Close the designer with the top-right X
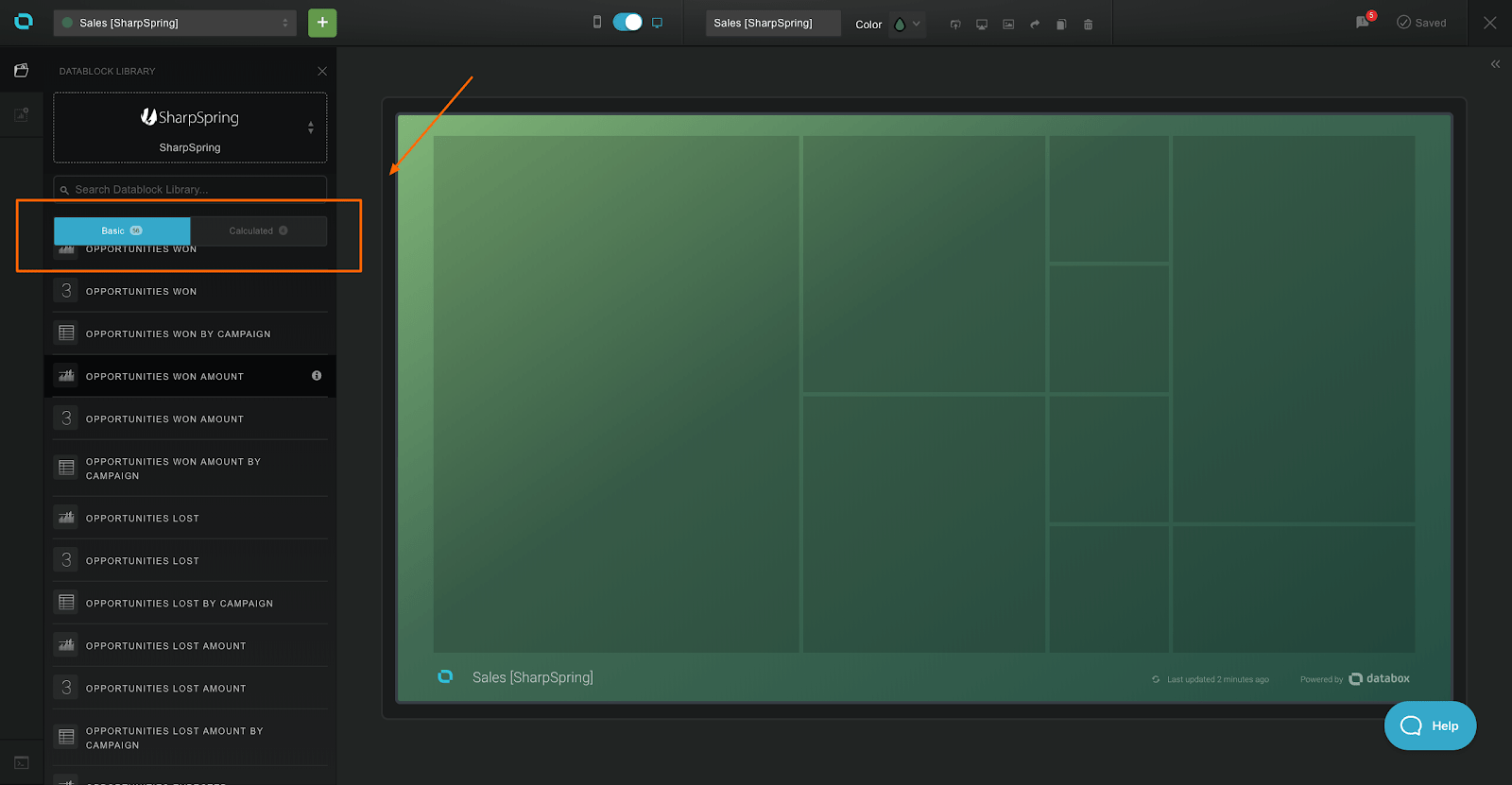 (x=1490, y=23)
